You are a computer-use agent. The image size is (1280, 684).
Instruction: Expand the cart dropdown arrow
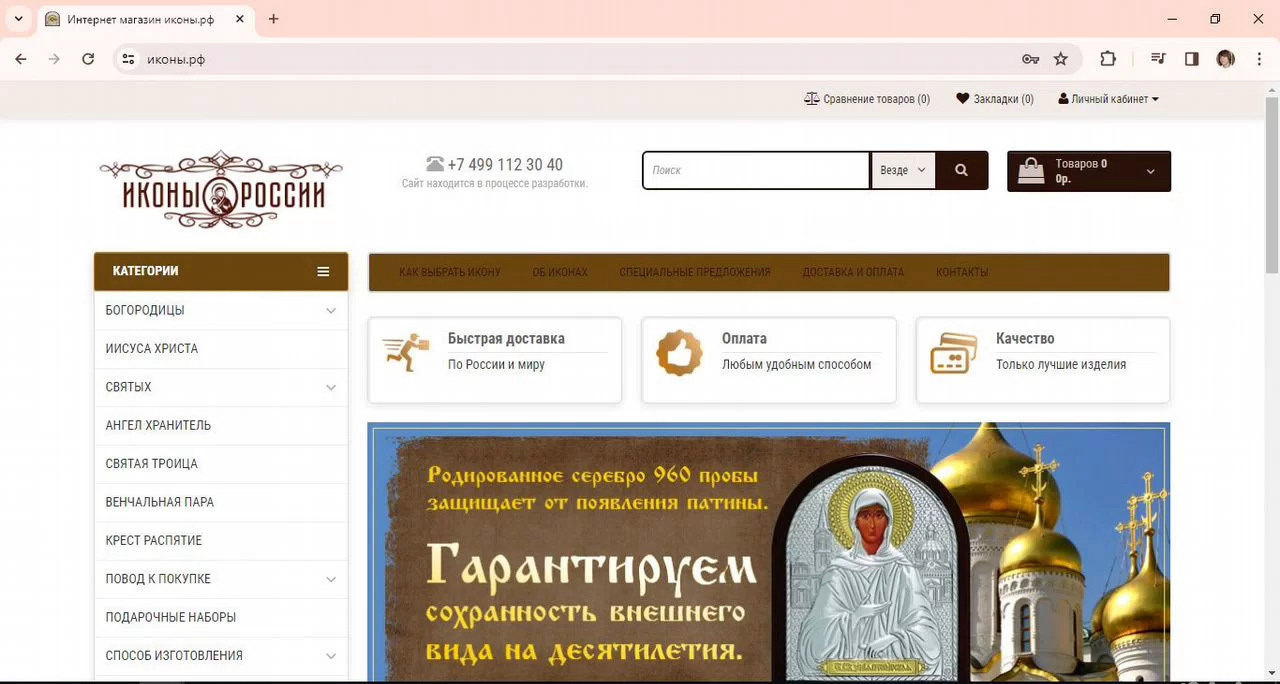(x=1150, y=171)
